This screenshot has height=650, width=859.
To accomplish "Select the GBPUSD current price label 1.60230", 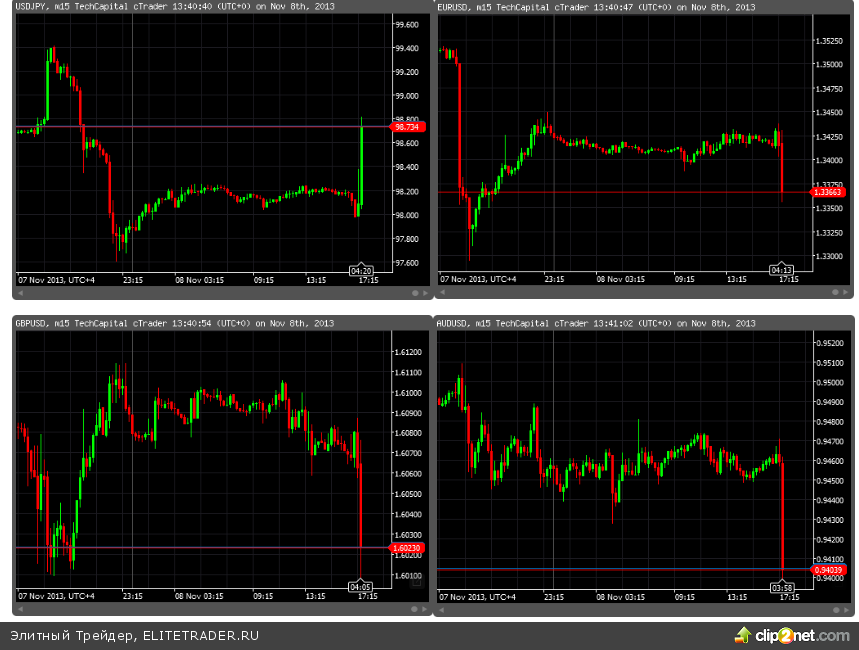I will [x=408, y=548].
